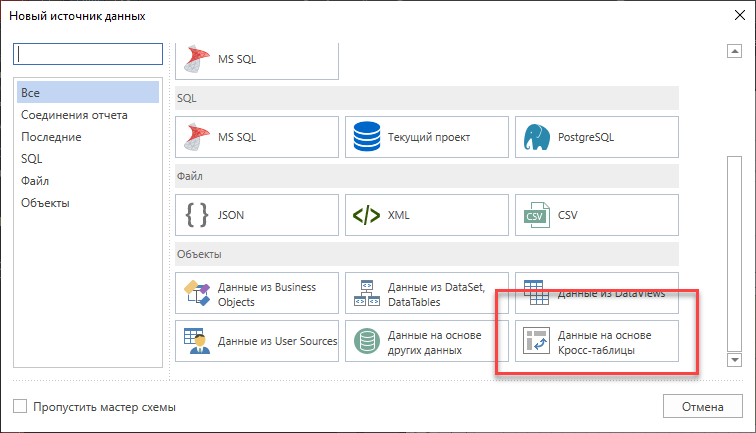Choose the XML file source icon
Screen dimensions: 756x433
366,215
